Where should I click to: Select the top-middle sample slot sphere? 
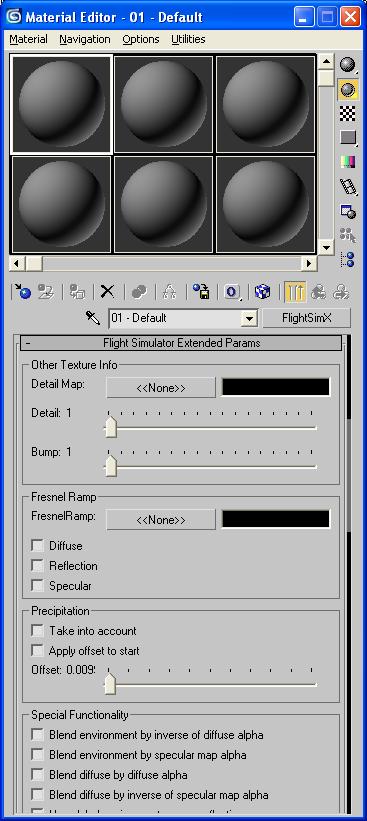[163, 104]
